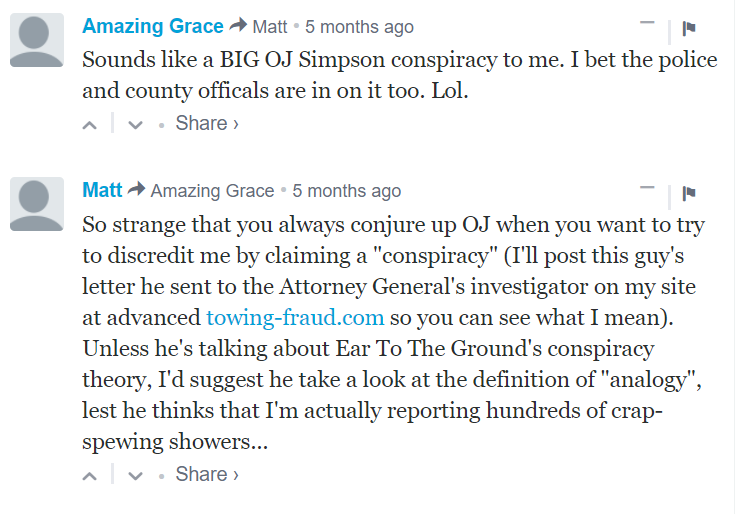Upvote Amazing Grace's OJ Simpson comment
744x514 pixels.
(90, 125)
